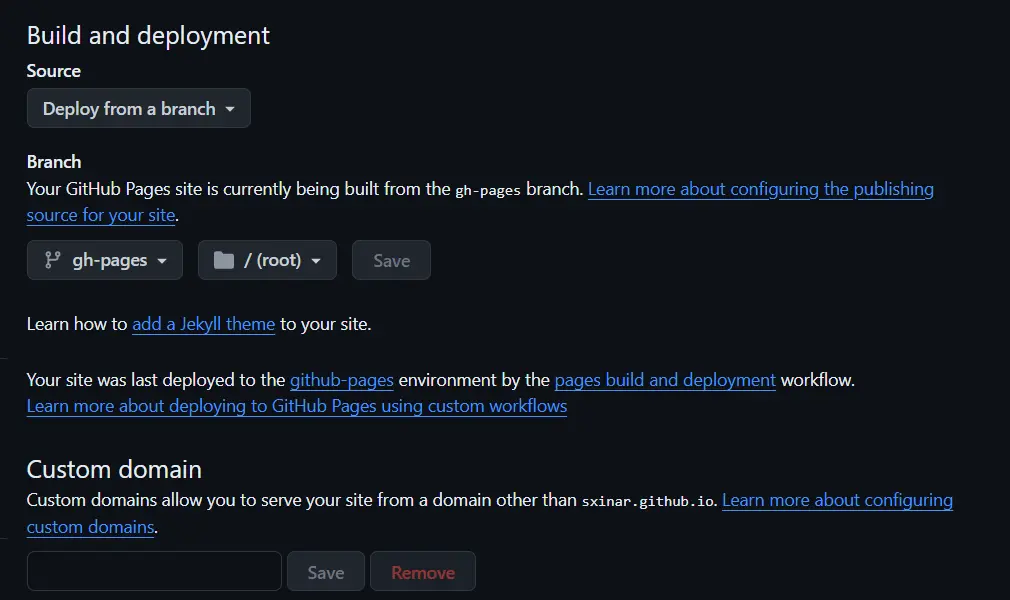
Task: Click the Save button next to / (root)
Action: pyautogui.click(x=392, y=260)
